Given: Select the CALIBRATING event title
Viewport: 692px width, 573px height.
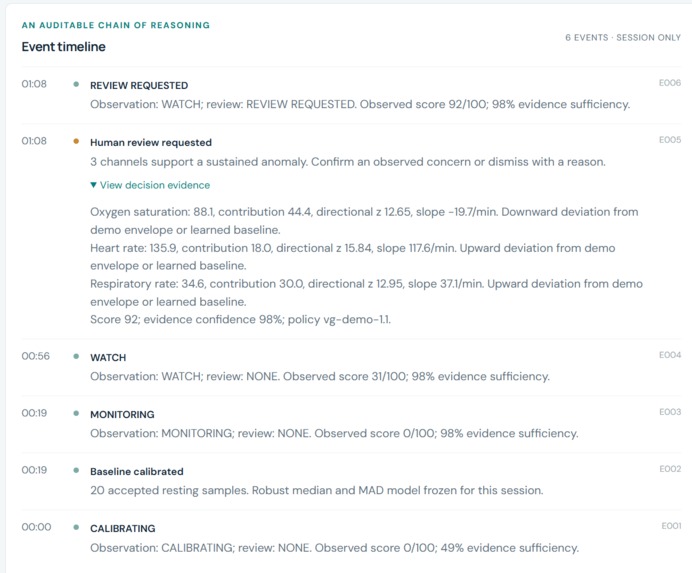Looking at the screenshot, I should 123,528.
